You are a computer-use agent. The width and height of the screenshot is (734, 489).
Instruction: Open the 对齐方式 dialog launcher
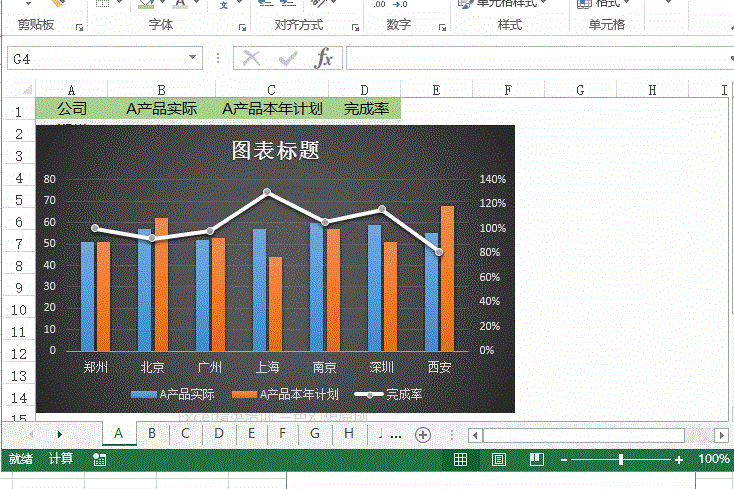coord(355,28)
